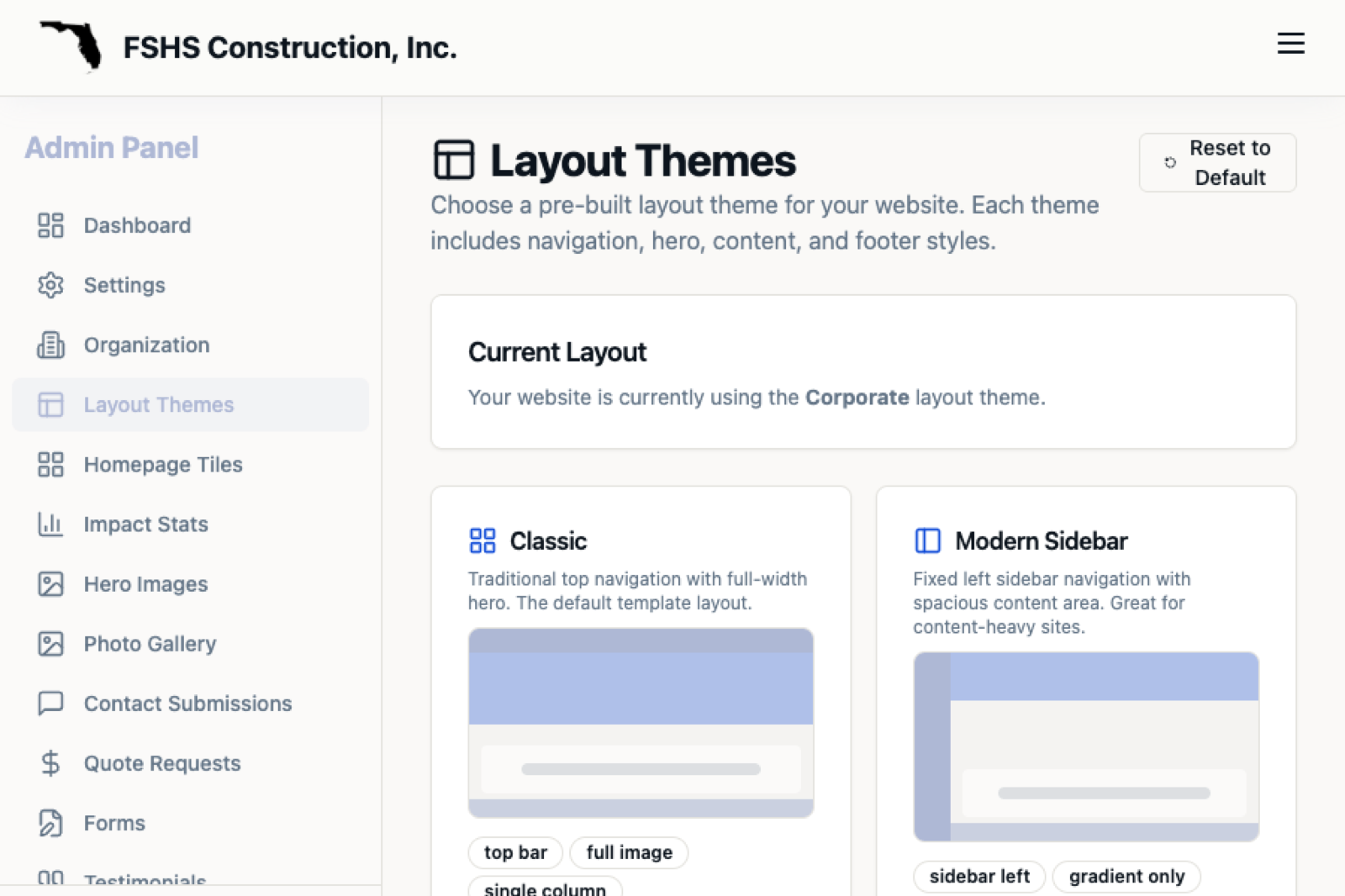Click the 'top bar' tag on Classic theme

click(x=514, y=852)
